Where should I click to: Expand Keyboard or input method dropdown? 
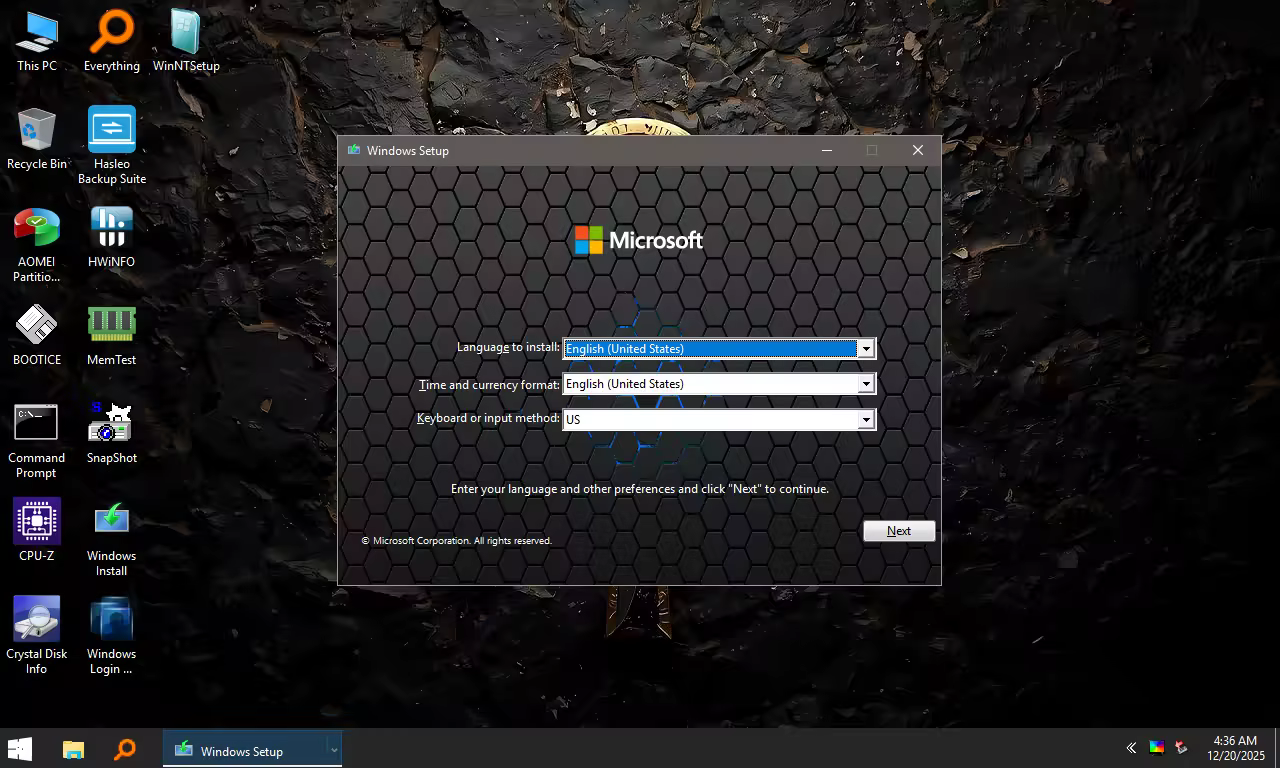(x=866, y=420)
